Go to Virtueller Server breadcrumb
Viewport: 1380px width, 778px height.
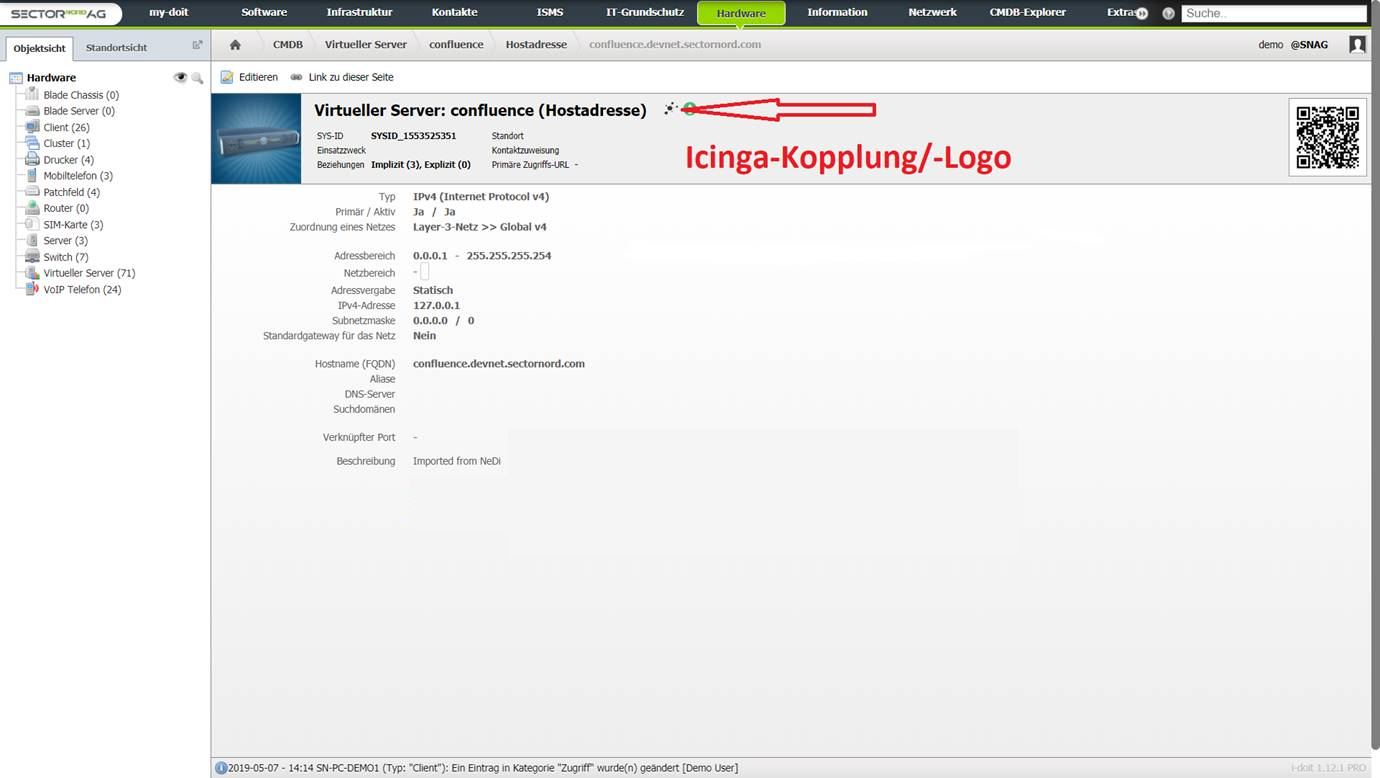coord(366,45)
